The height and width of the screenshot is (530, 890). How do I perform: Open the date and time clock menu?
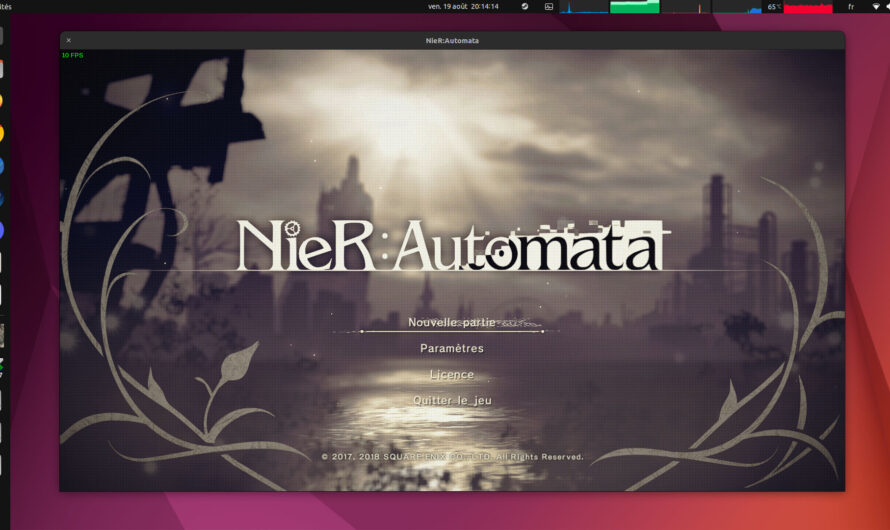tap(463, 7)
